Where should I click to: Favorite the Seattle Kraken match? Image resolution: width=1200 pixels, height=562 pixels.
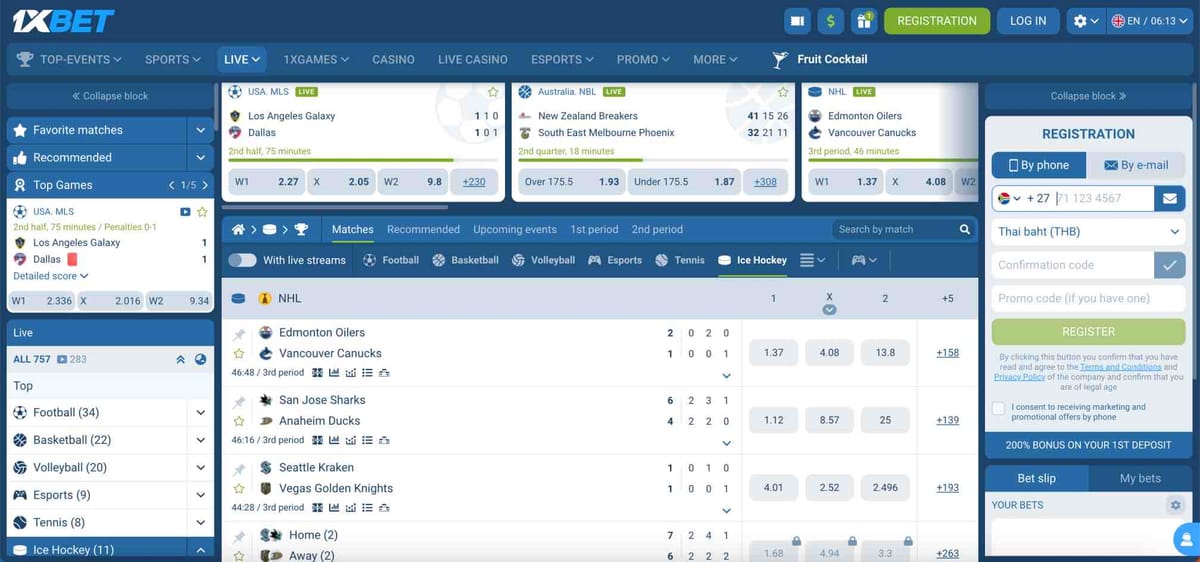coord(239,488)
